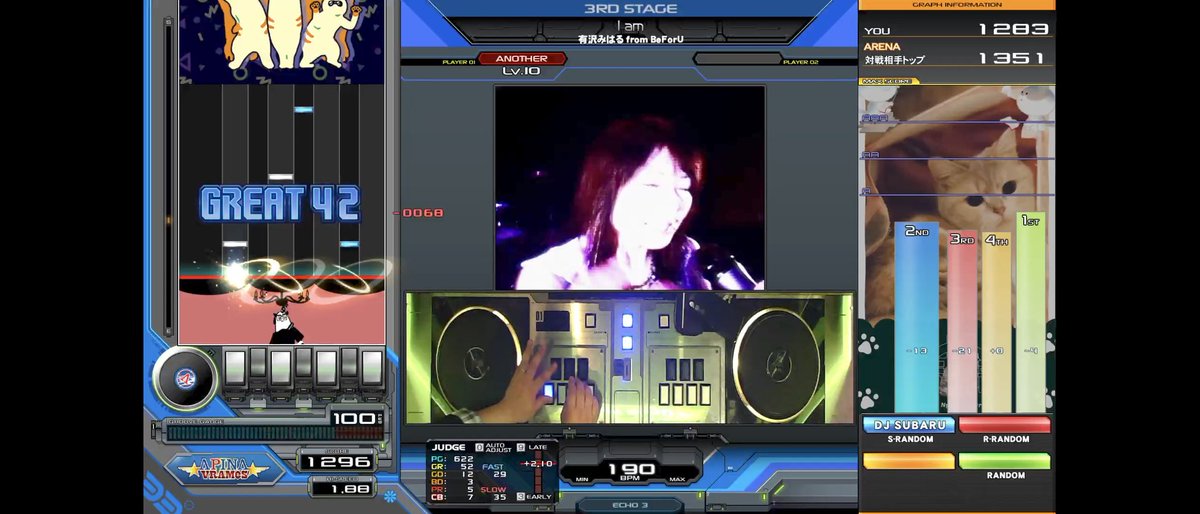Click the 'GREAT 42' judgment combo text

(x=279, y=204)
